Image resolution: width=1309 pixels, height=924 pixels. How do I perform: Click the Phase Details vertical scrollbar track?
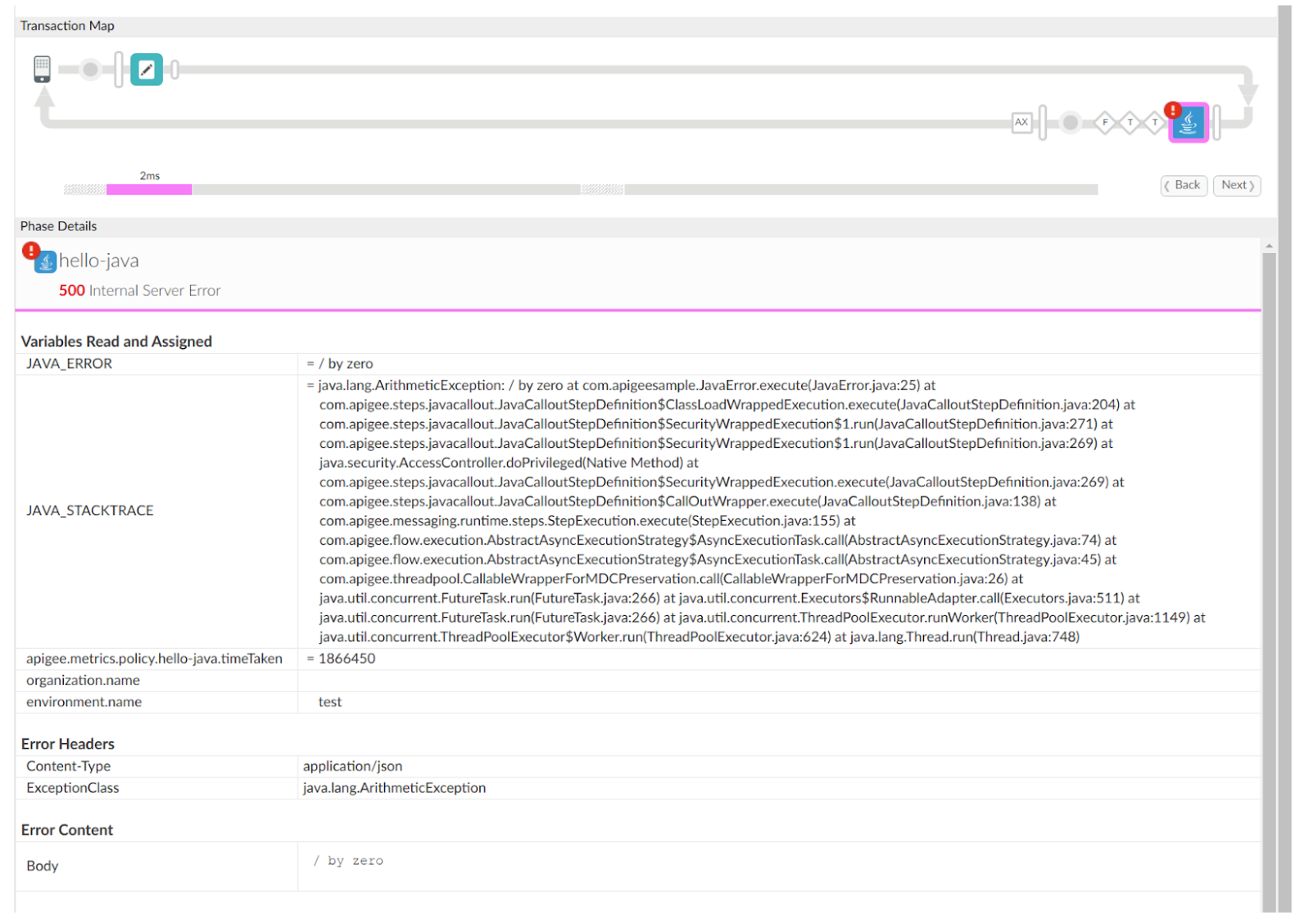pyautogui.click(x=1269, y=573)
